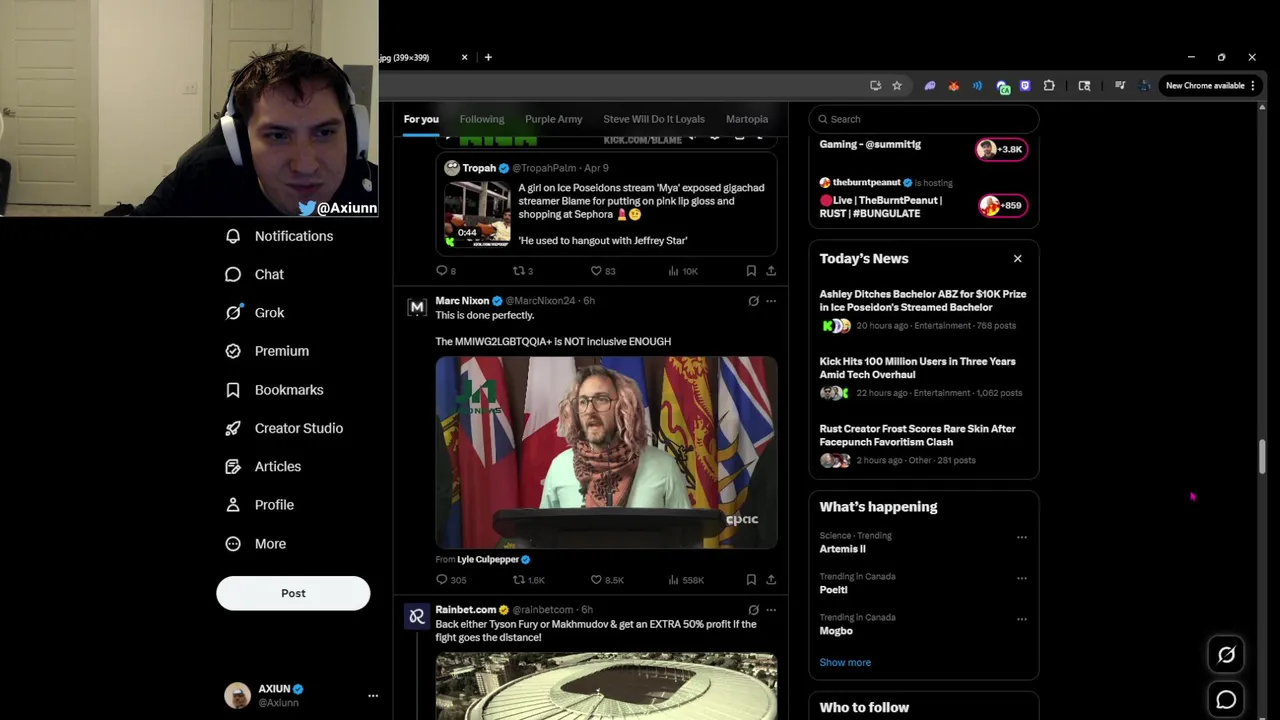Play the Marc Nixon post video
This screenshot has width=1280, height=720.
tap(606, 452)
